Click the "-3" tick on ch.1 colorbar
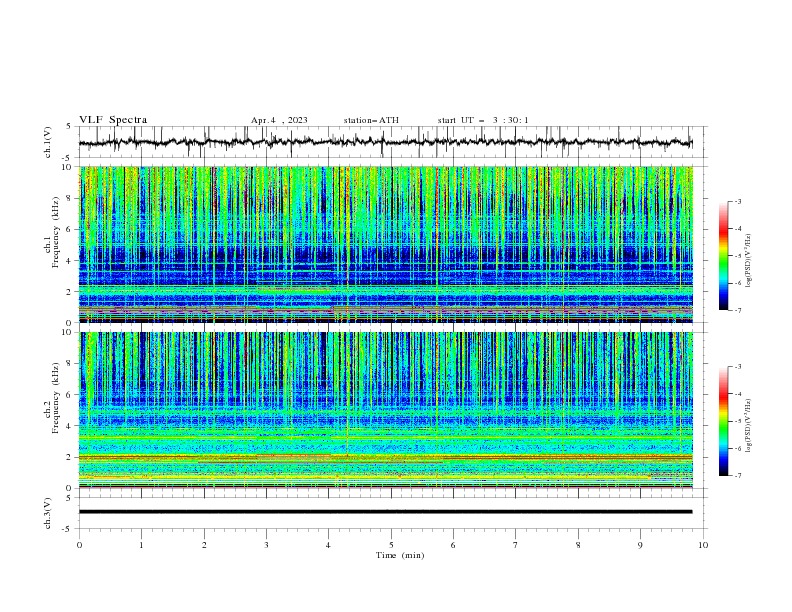Viewport: 792px width, 612px height. (x=737, y=201)
